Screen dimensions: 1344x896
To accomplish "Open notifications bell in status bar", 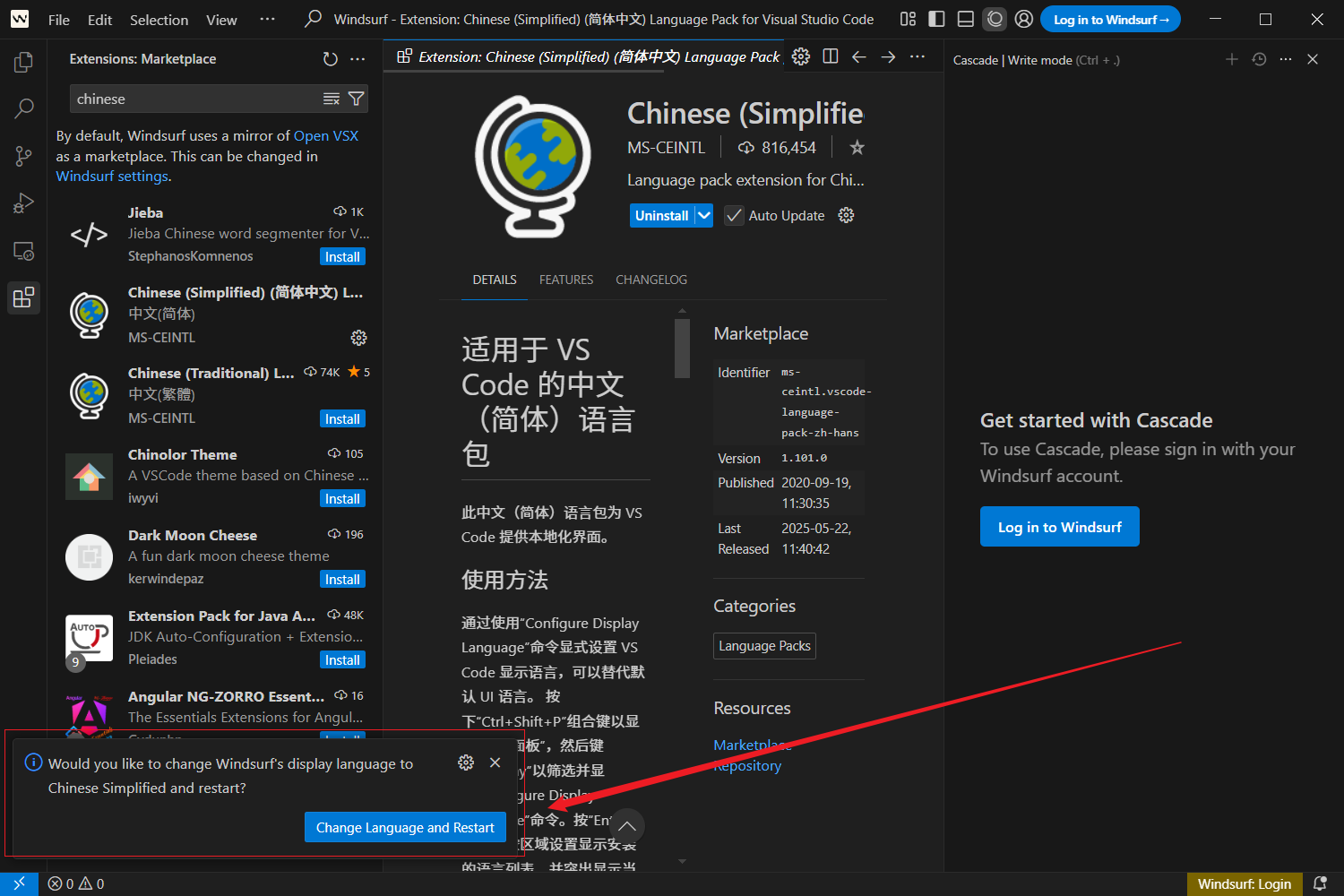I will [1320, 883].
